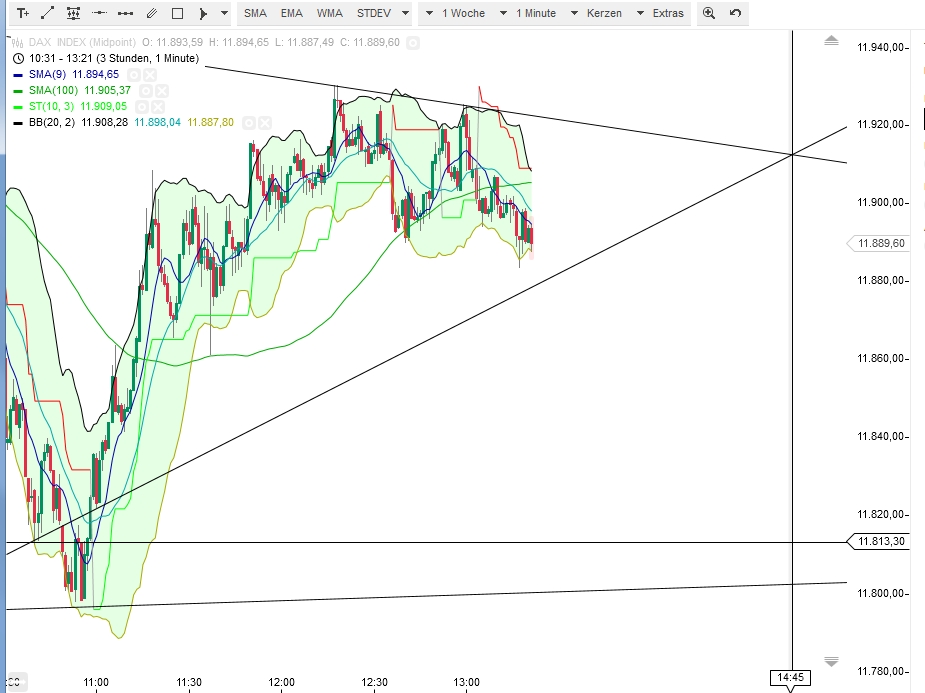Open the drawing tools dropdown arrow

tap(222, 14)
